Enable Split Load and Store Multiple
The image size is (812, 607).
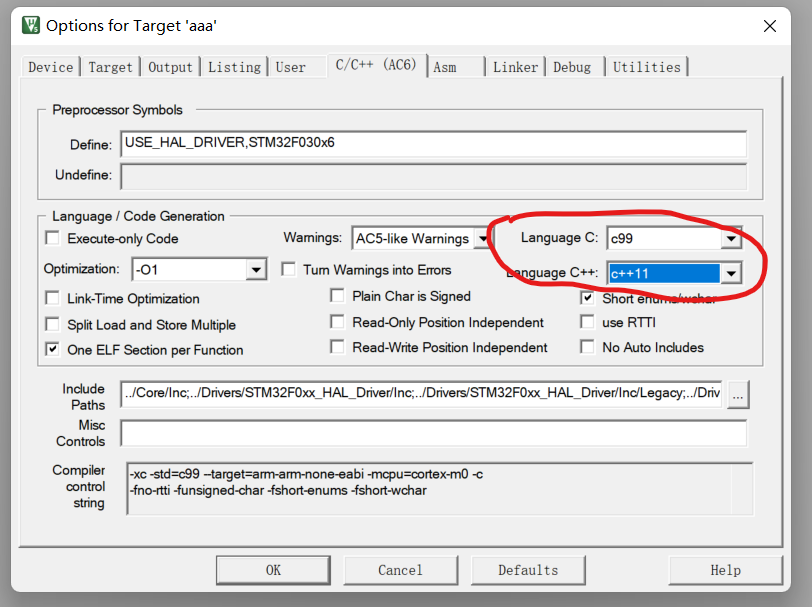point(52,325)
